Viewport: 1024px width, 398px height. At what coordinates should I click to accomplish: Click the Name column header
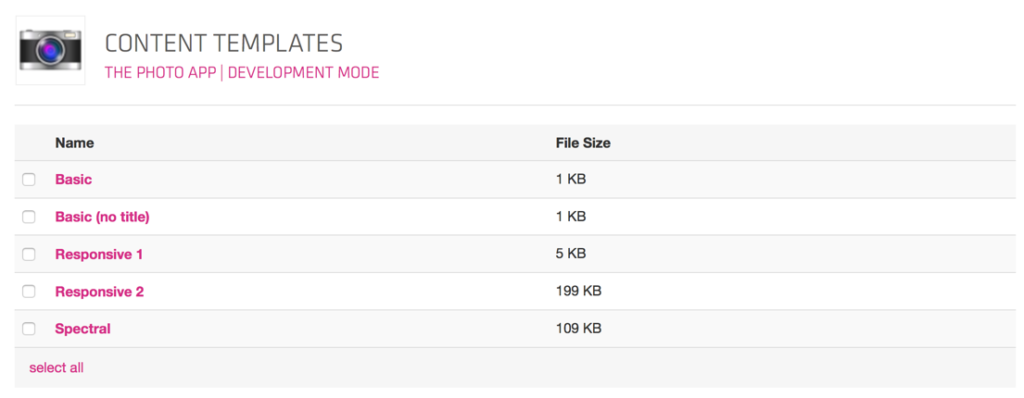tap(74, 142)
